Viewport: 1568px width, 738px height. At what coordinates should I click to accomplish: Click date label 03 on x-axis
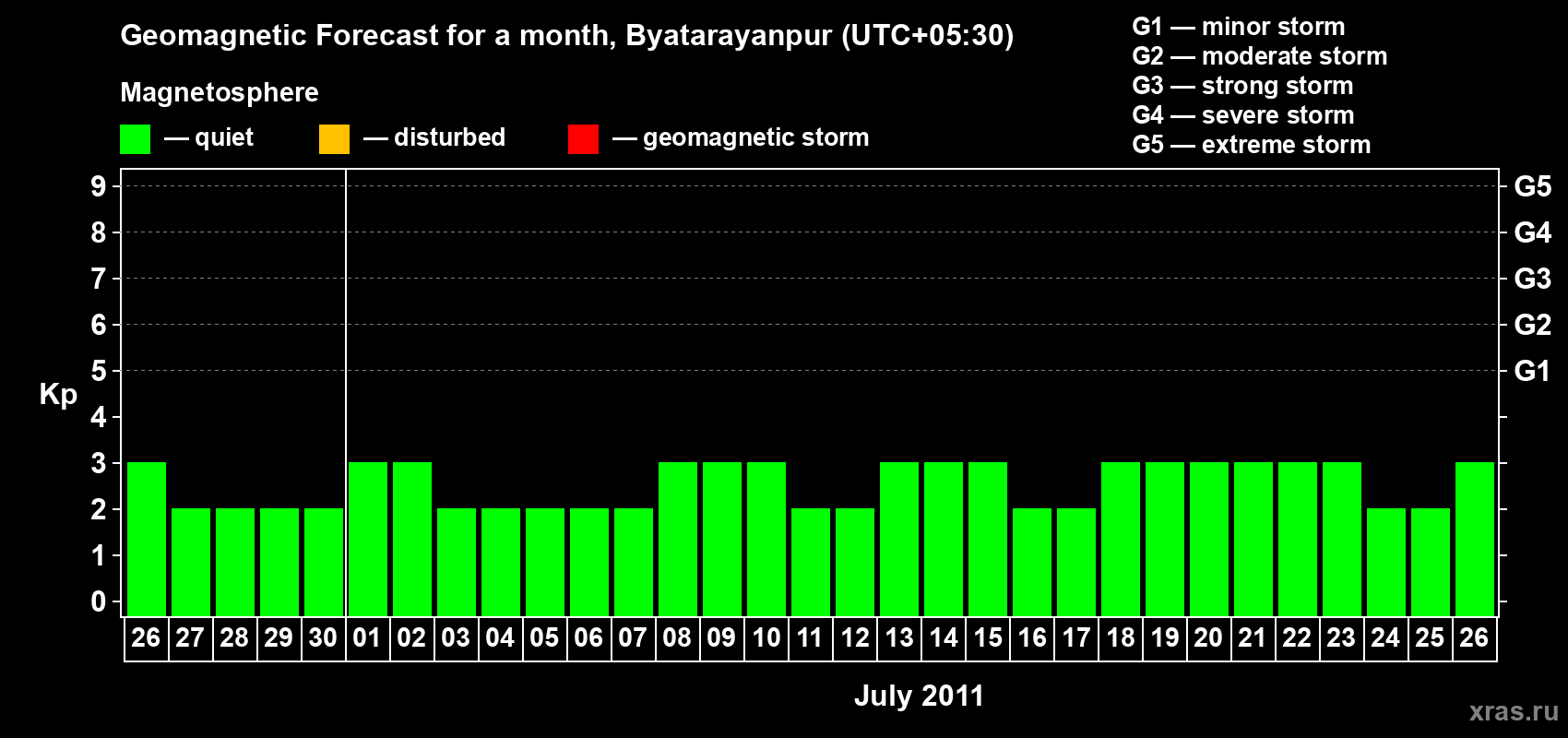tap(456, 637)
